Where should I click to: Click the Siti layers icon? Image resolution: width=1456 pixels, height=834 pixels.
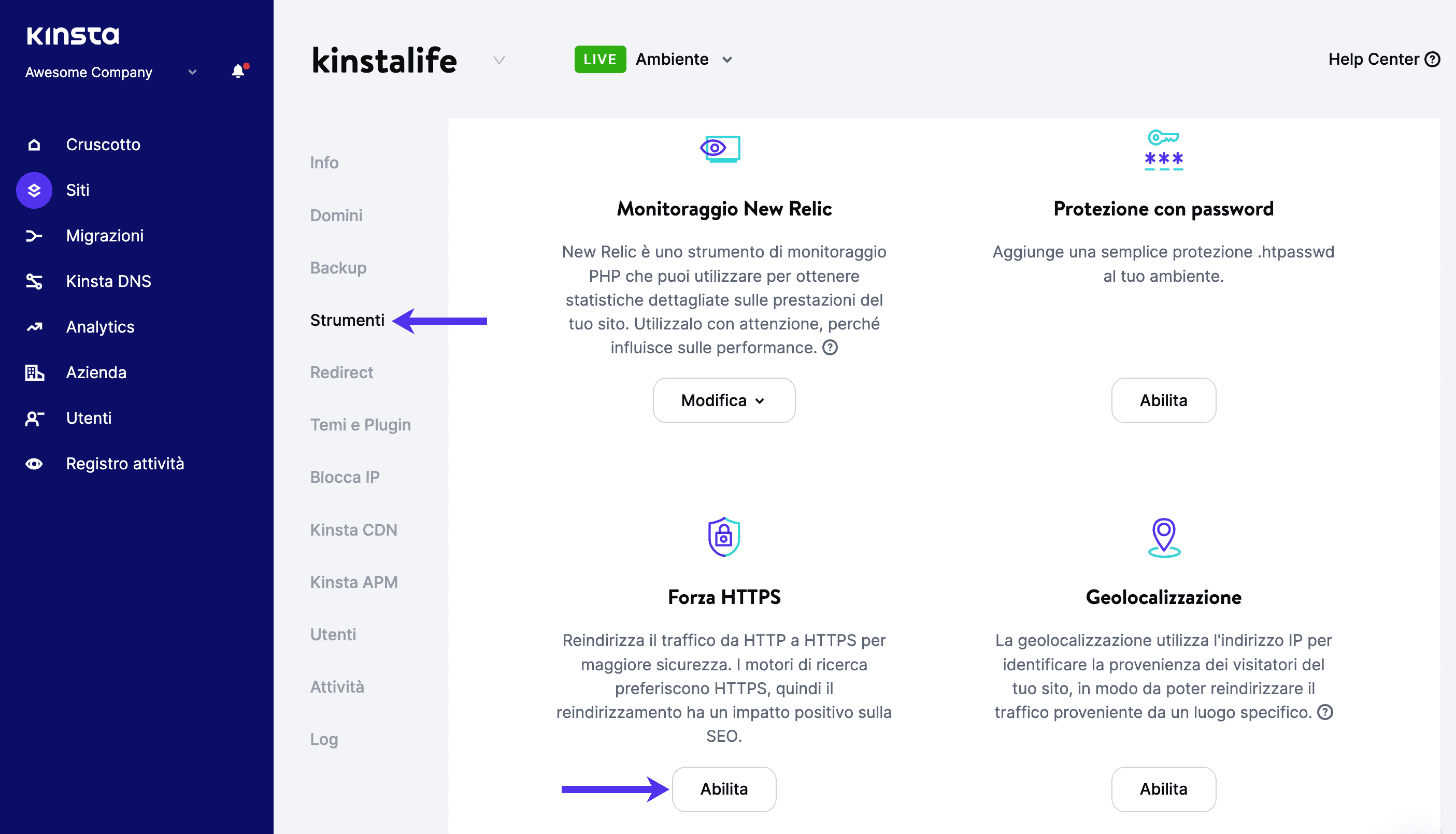coord(34,190)
